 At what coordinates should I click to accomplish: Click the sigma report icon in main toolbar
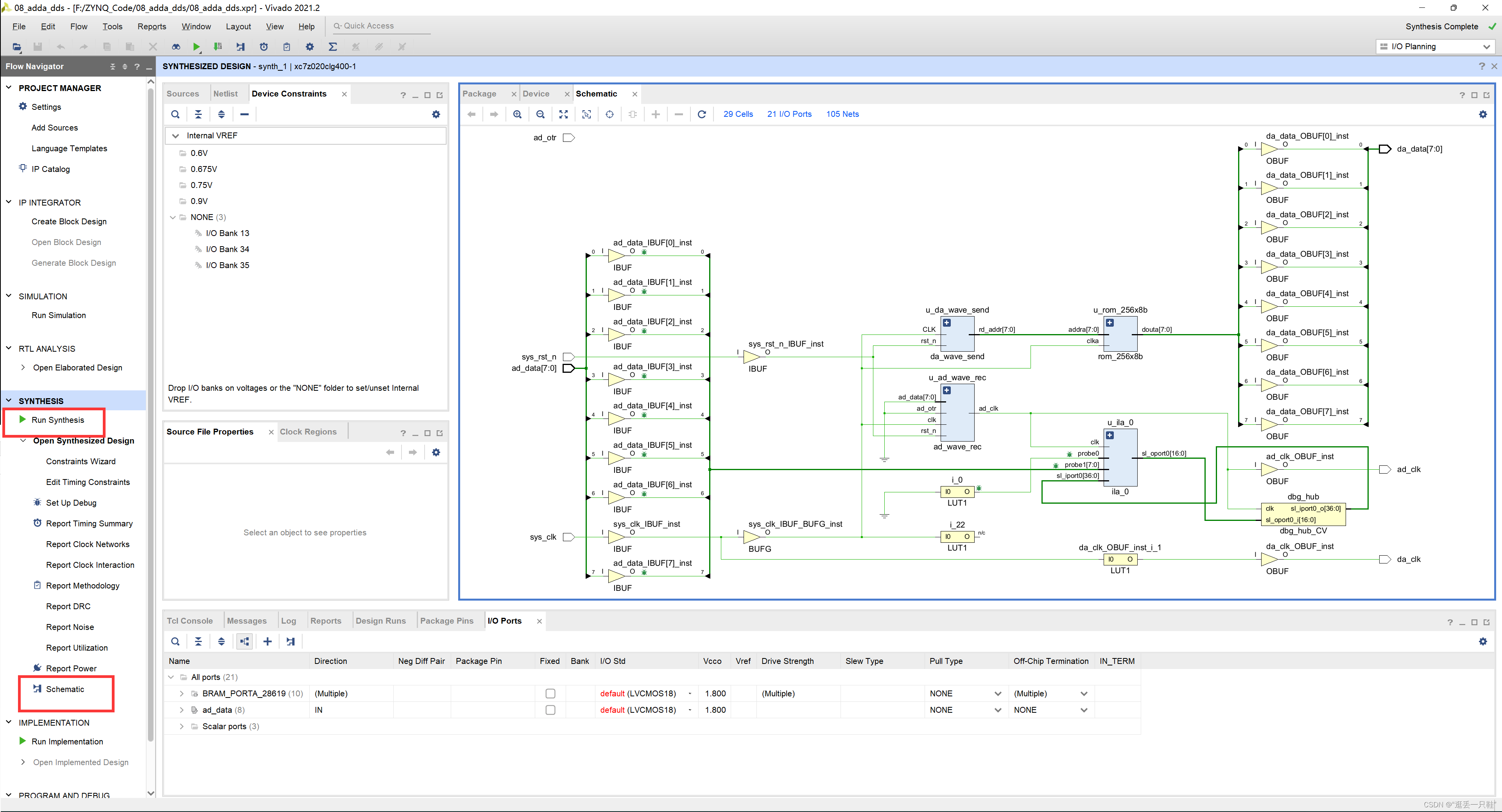332,47
